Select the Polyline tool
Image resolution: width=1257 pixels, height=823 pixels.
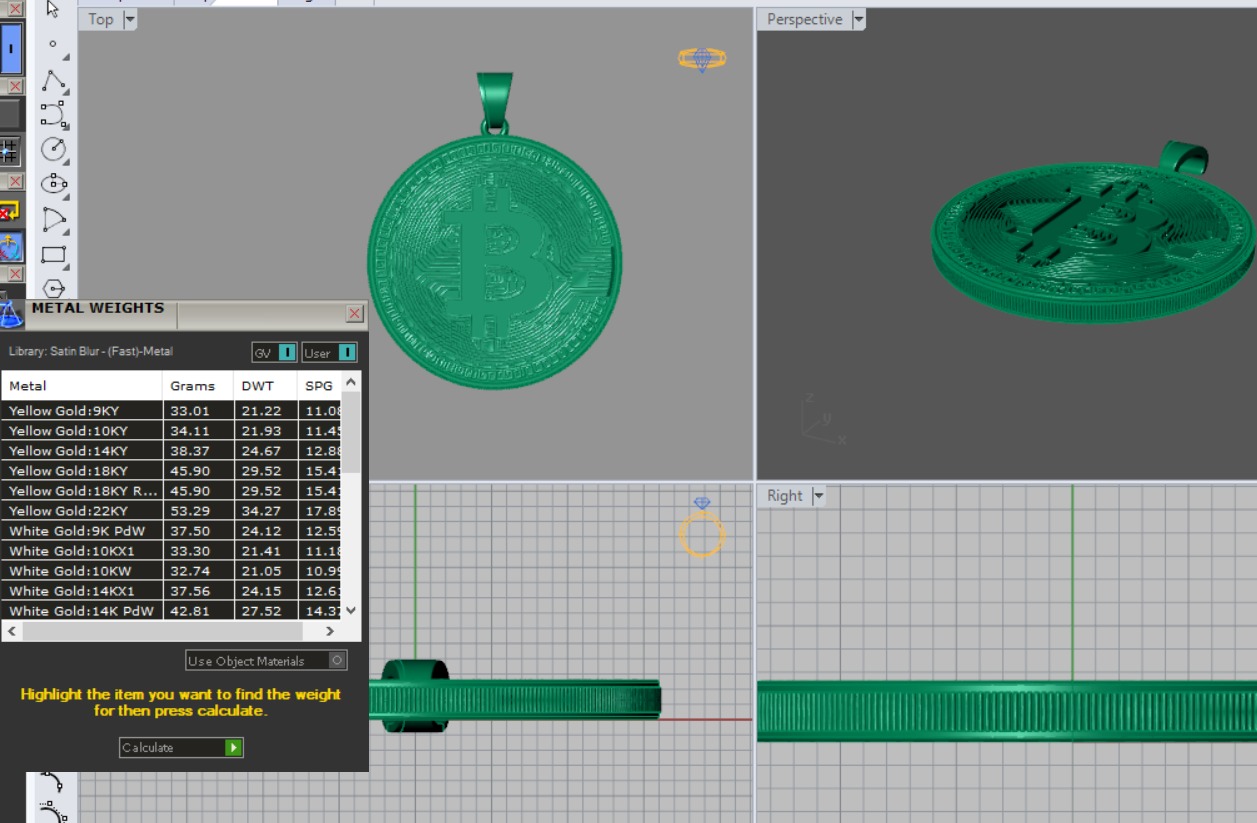(53, 81)
